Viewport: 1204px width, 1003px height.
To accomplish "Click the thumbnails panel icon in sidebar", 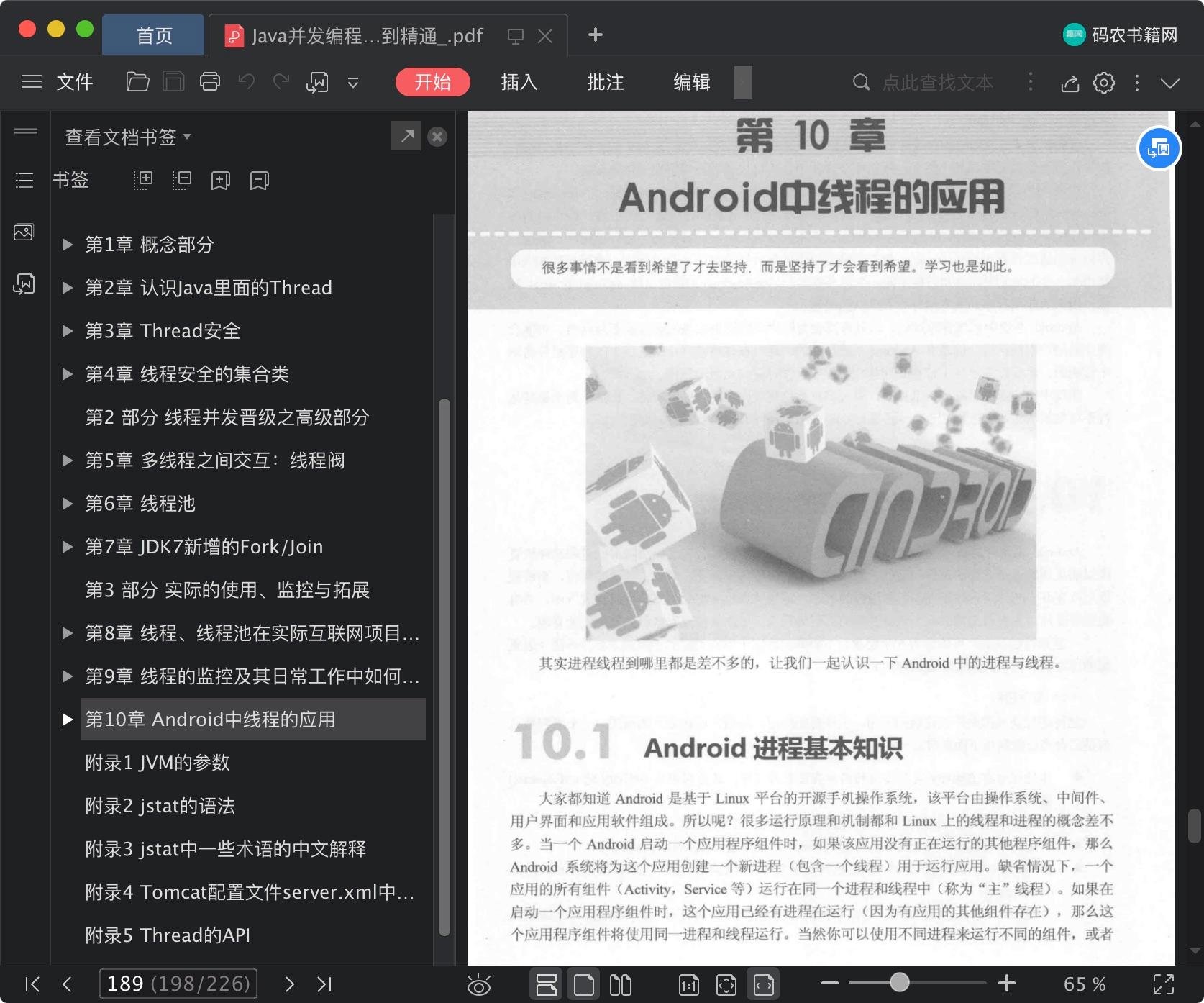I will click(x=24, y=232).
